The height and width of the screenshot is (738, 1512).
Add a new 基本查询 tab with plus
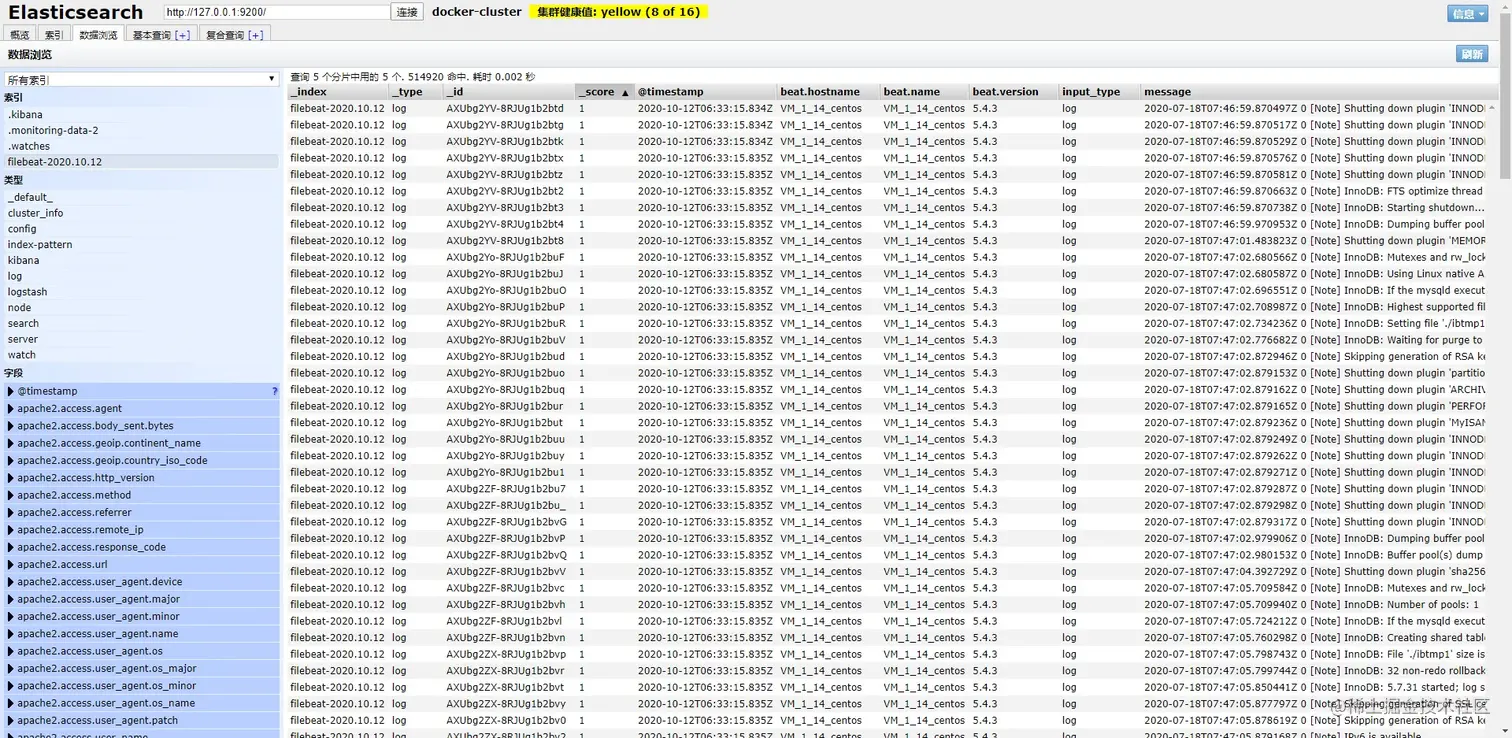182,35
